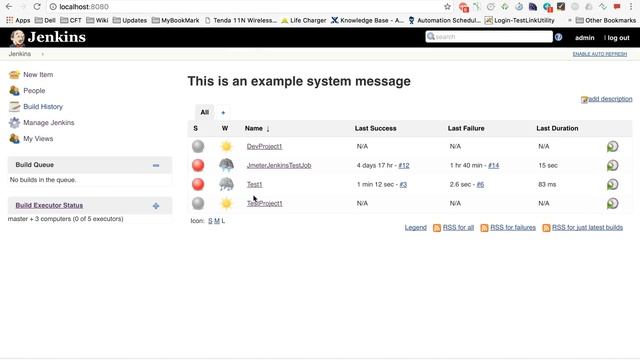Open the TestProject1 job
The width and height of the screenshot is (640, 360).
point(264,203)
